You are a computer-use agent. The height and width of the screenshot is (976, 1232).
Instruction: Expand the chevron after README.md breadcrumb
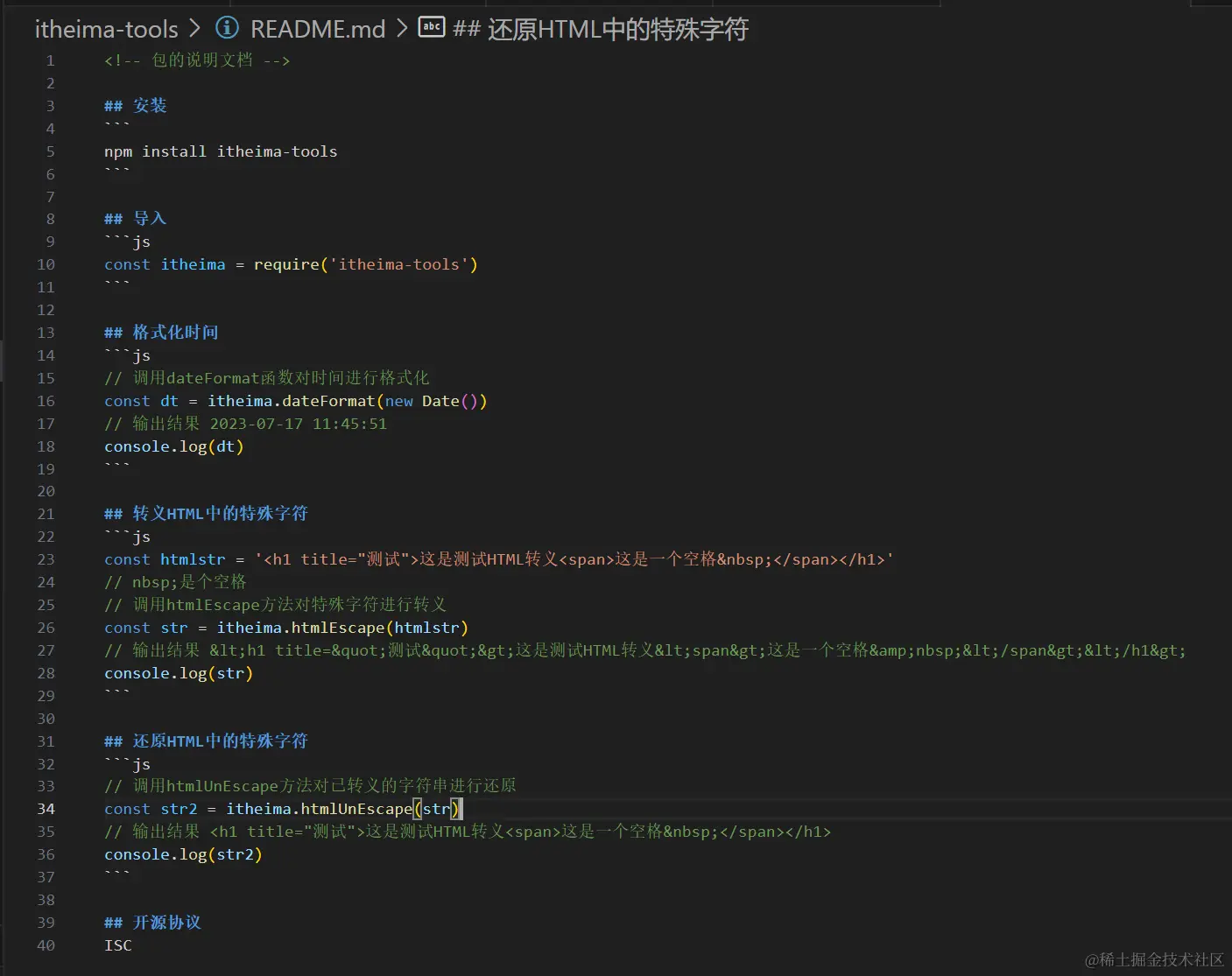(x=402, y=29)
